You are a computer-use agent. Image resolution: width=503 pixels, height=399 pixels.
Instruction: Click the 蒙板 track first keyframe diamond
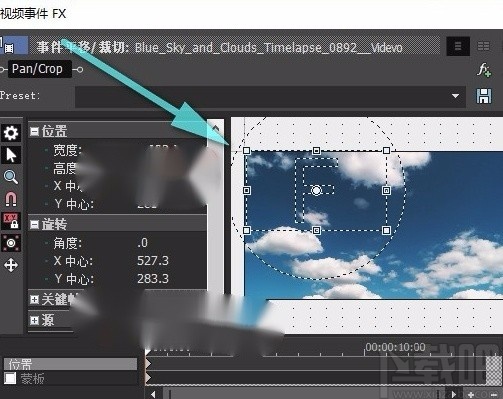coord(148,378)
